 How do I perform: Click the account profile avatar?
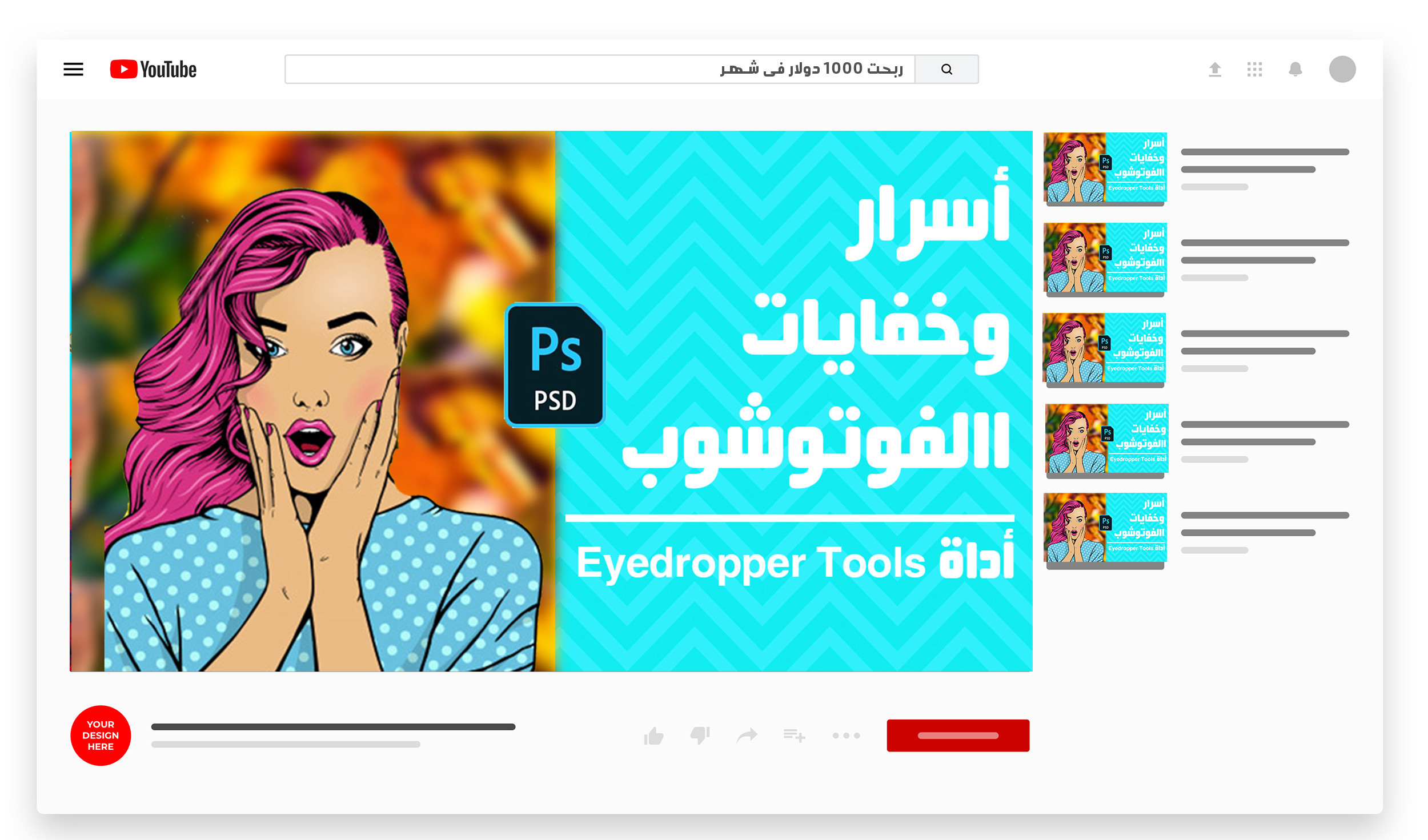(x=1342, y=69)
